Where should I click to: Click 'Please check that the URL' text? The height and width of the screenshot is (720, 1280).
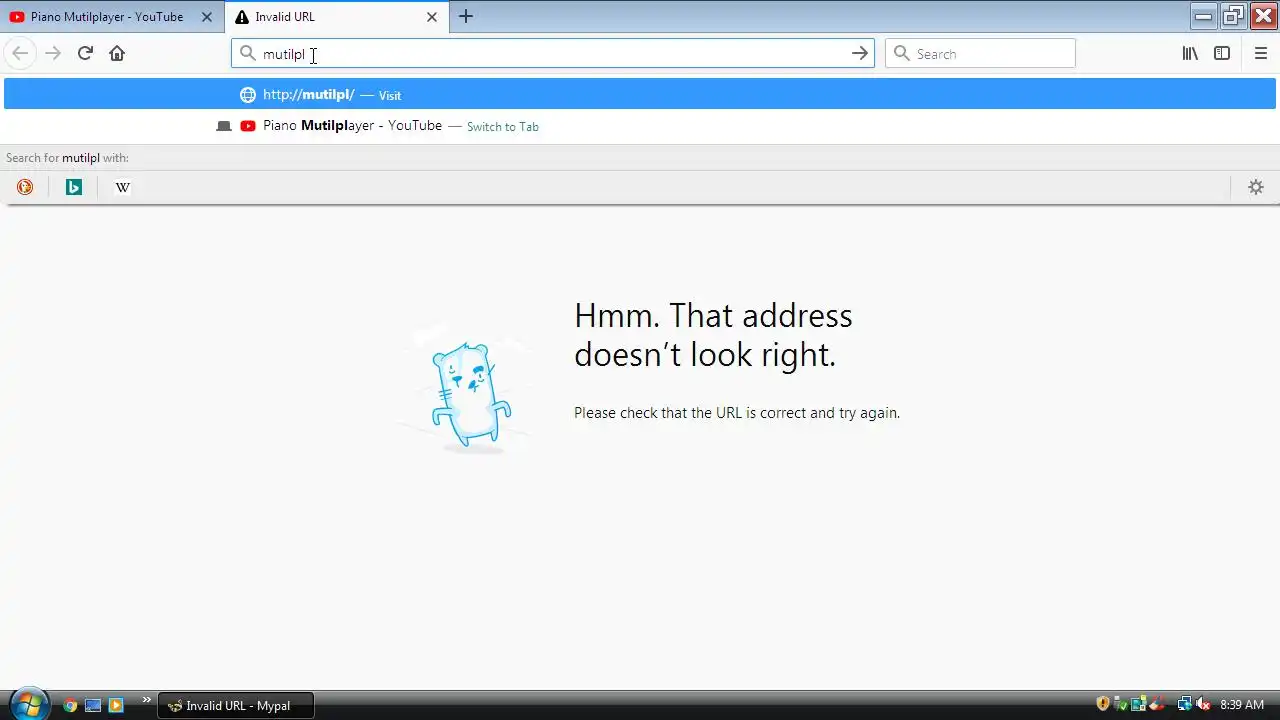tap(737, 413)
